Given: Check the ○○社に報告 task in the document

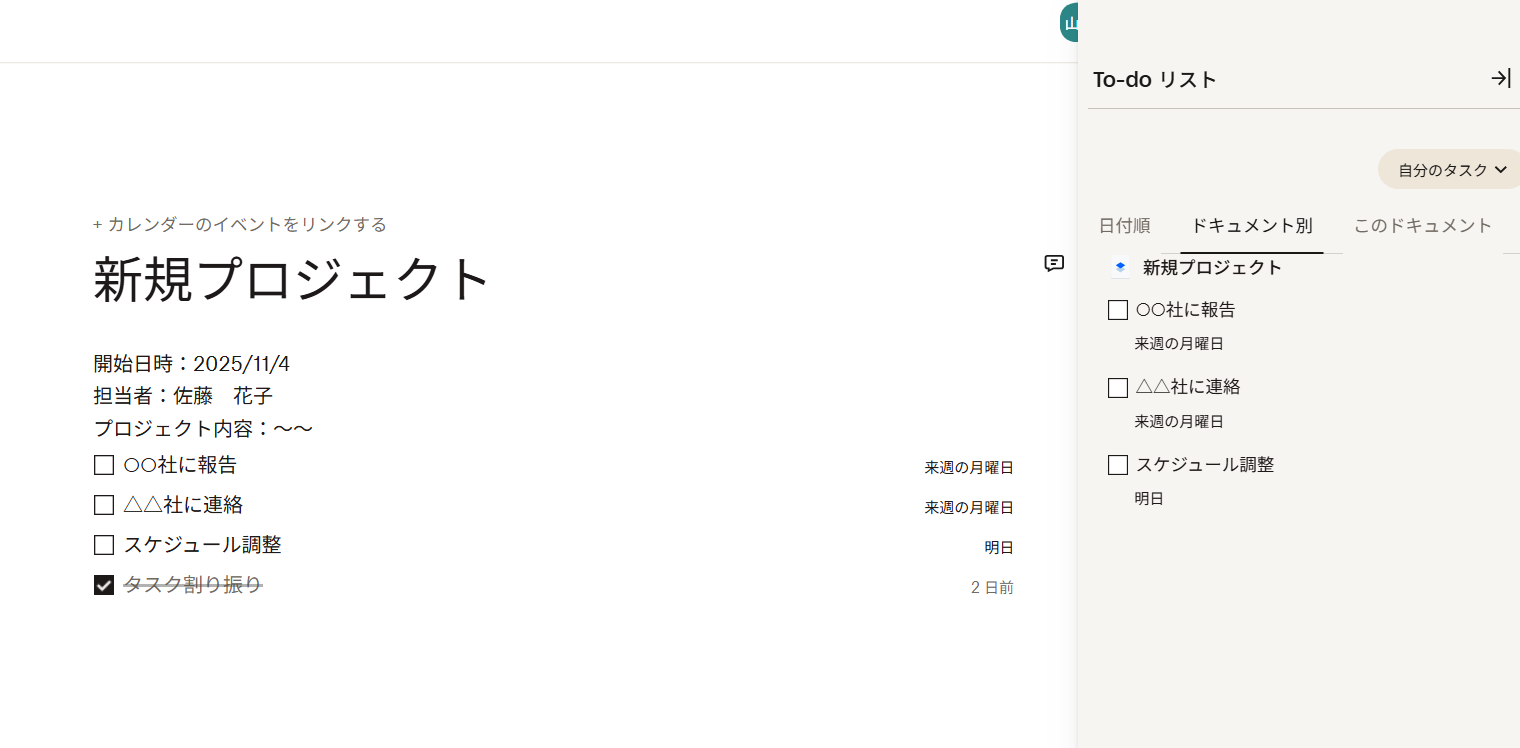Looking at the screenshot, I should [x=104, y=464].
